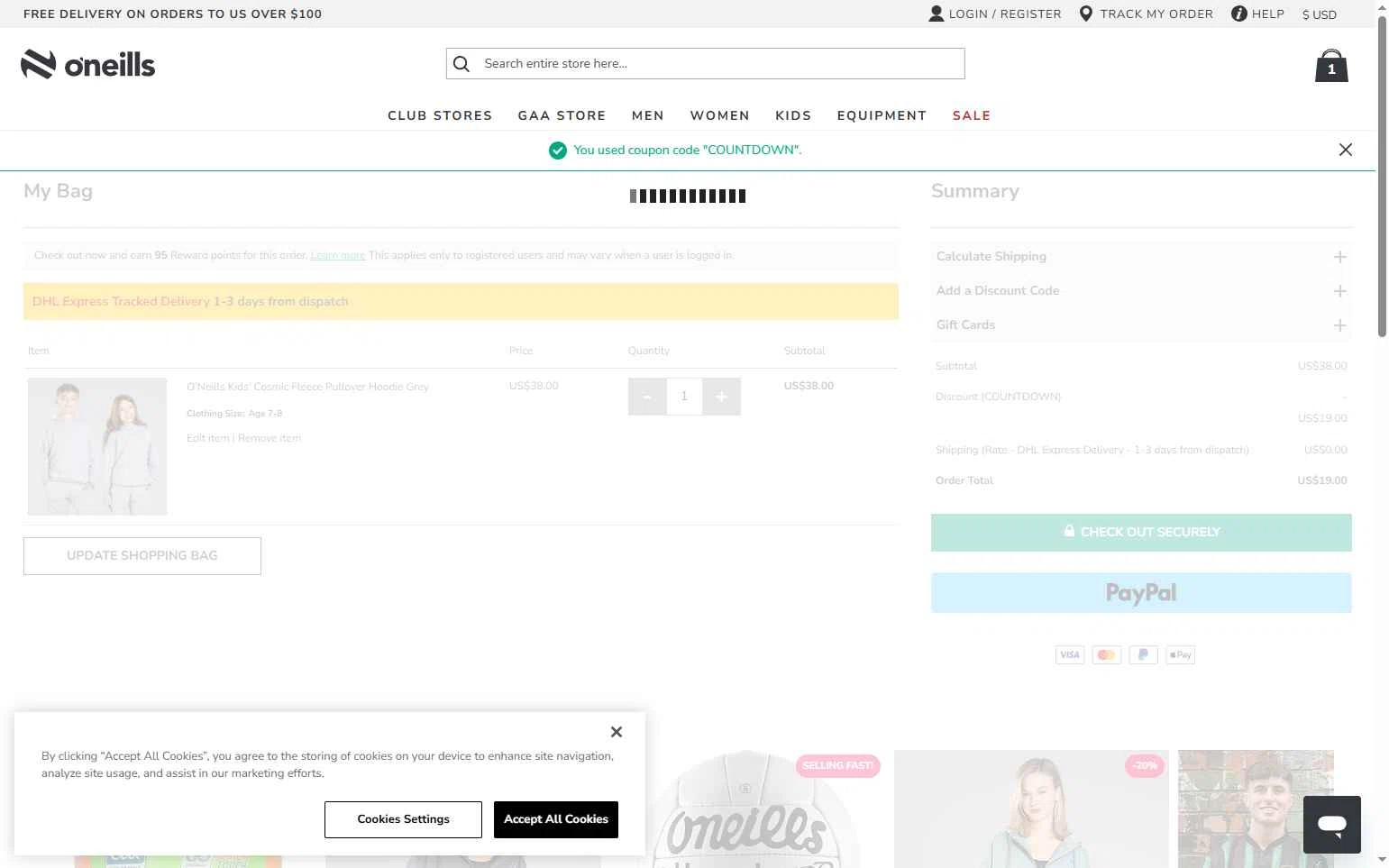Expand Gift Cards section
1389x868 pixels.
point(1141,325)
